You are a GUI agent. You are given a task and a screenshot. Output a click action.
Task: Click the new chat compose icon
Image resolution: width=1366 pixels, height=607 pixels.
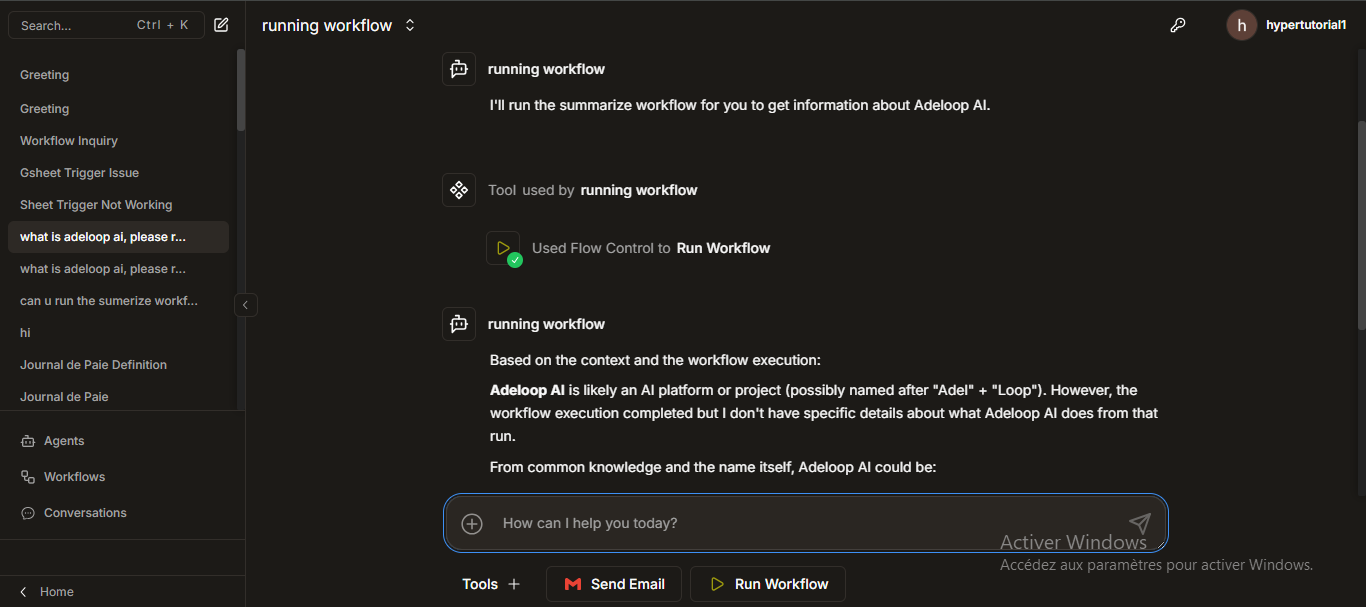(221, 25)
